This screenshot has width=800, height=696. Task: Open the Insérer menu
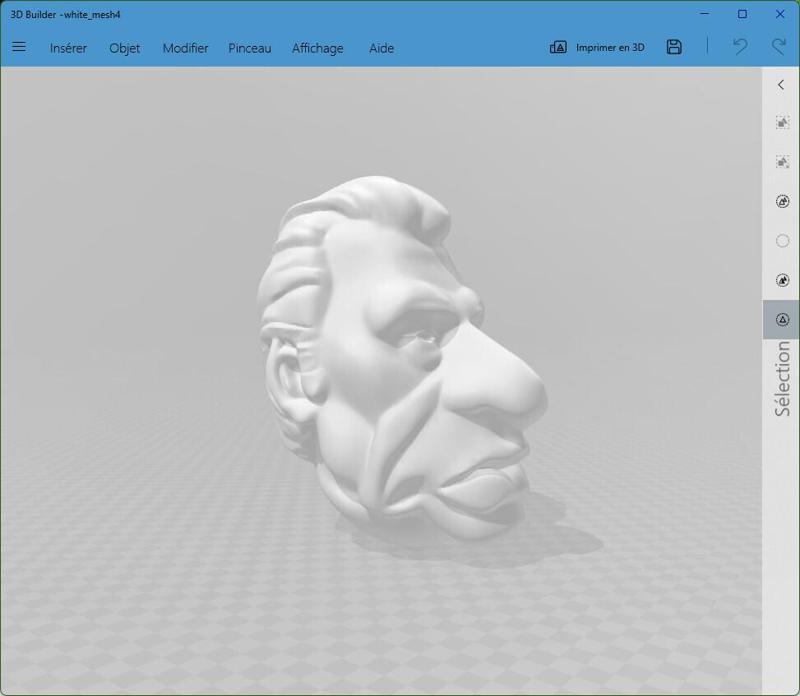pos(68,48)
